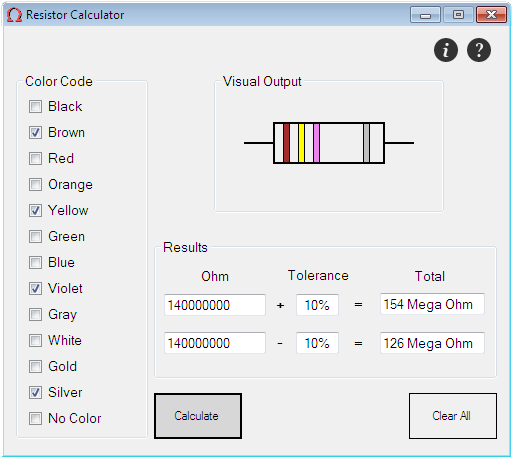Click the Visual Output group label

click(262, 82)
